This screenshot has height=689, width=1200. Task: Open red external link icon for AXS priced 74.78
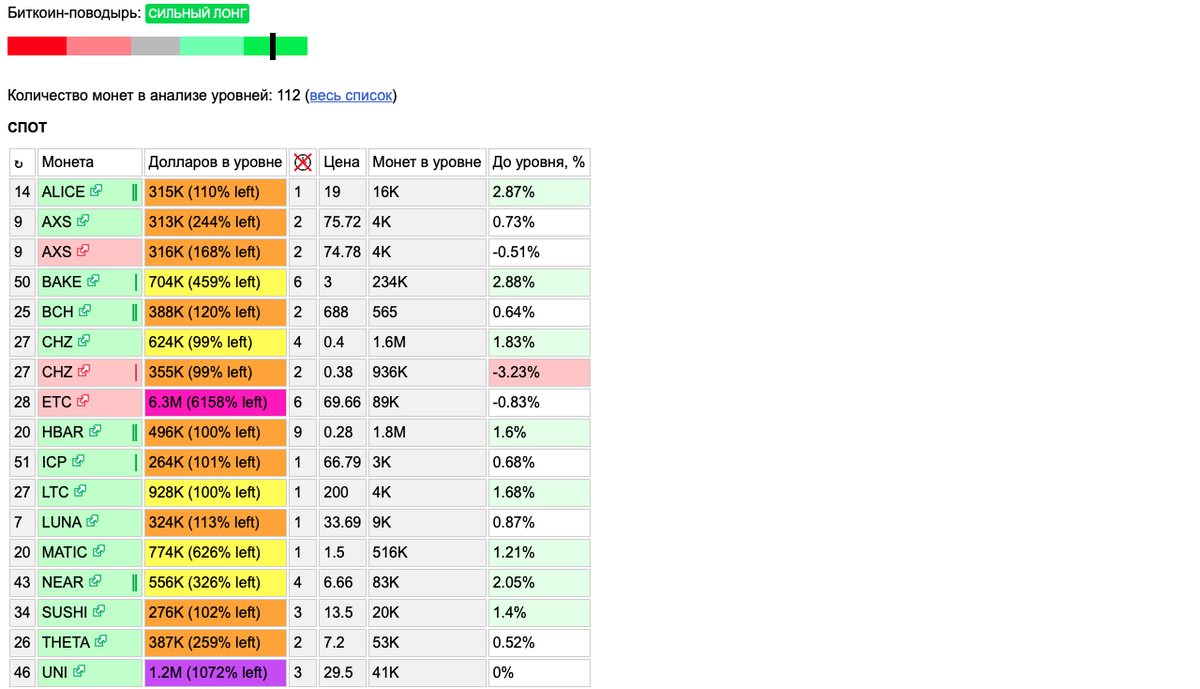pos(83,251)
